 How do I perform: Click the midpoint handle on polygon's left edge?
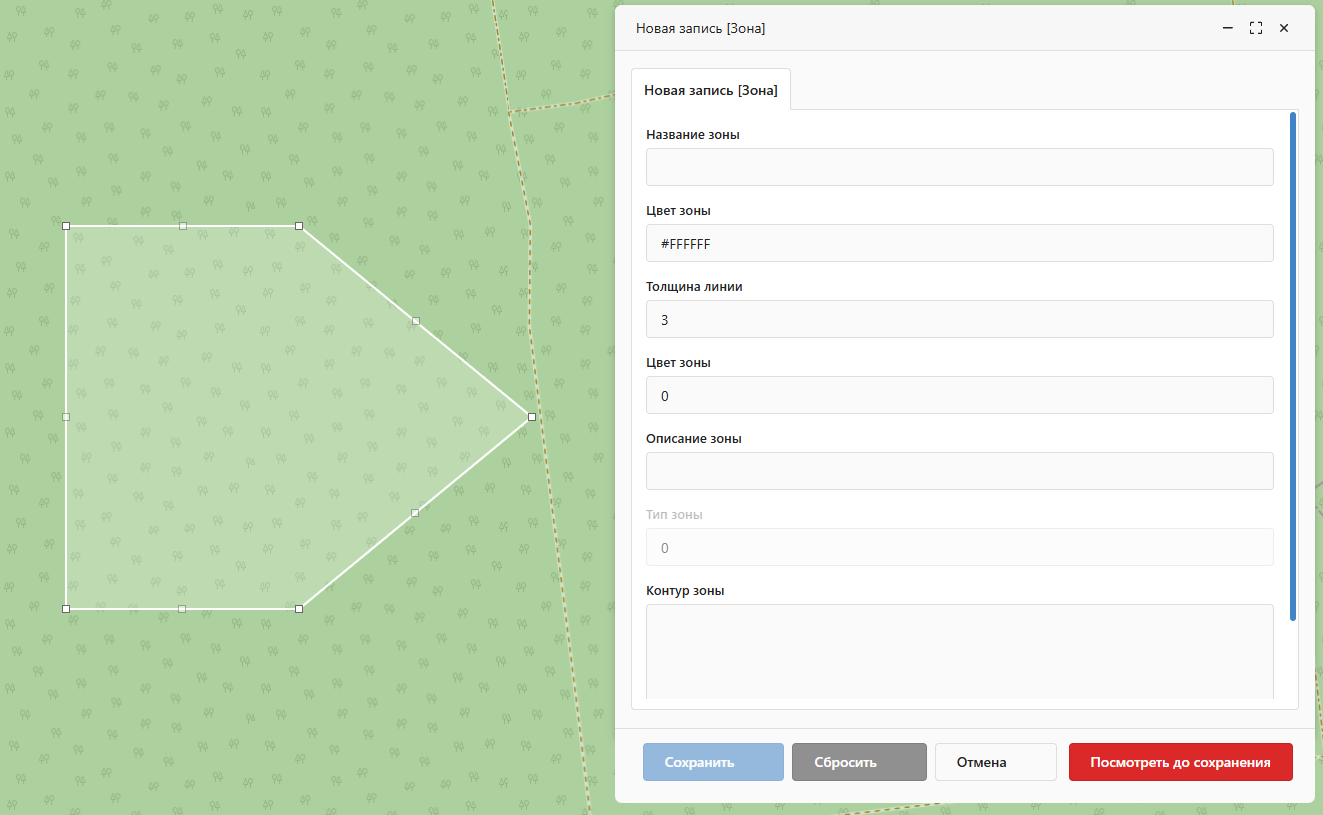pos(66,416)
